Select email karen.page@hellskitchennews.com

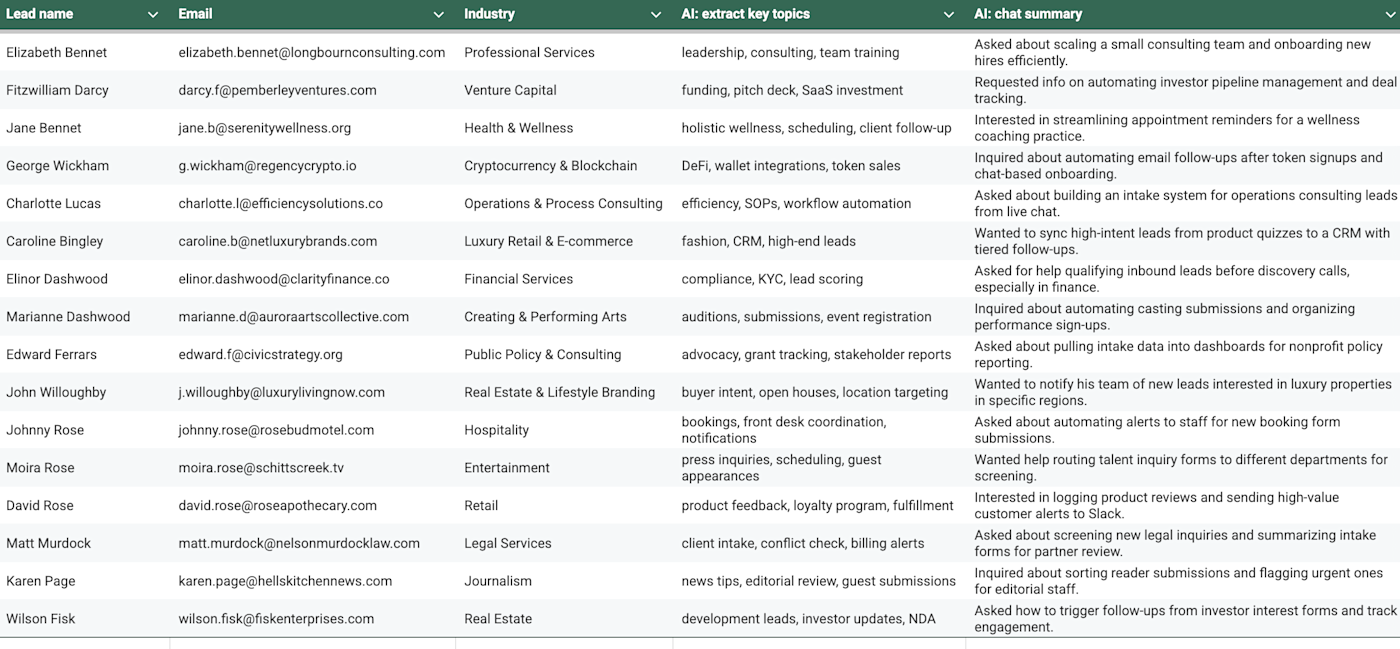point(285,581)
